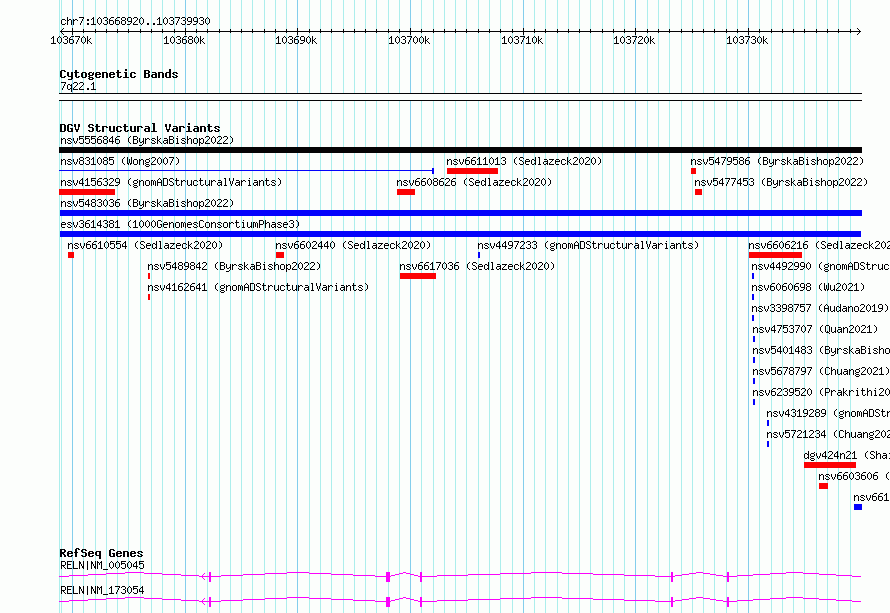
Task: Select the nsv6610554 (Sedlazeck2020) label
Action: coord(145,245)
